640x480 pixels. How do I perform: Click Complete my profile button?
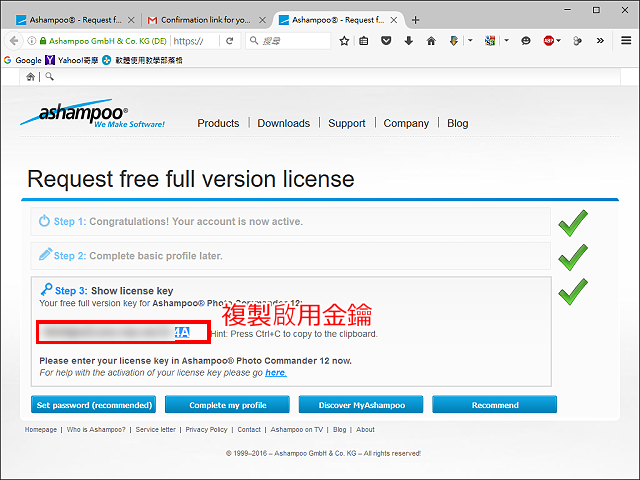click(x=227, y=404)
